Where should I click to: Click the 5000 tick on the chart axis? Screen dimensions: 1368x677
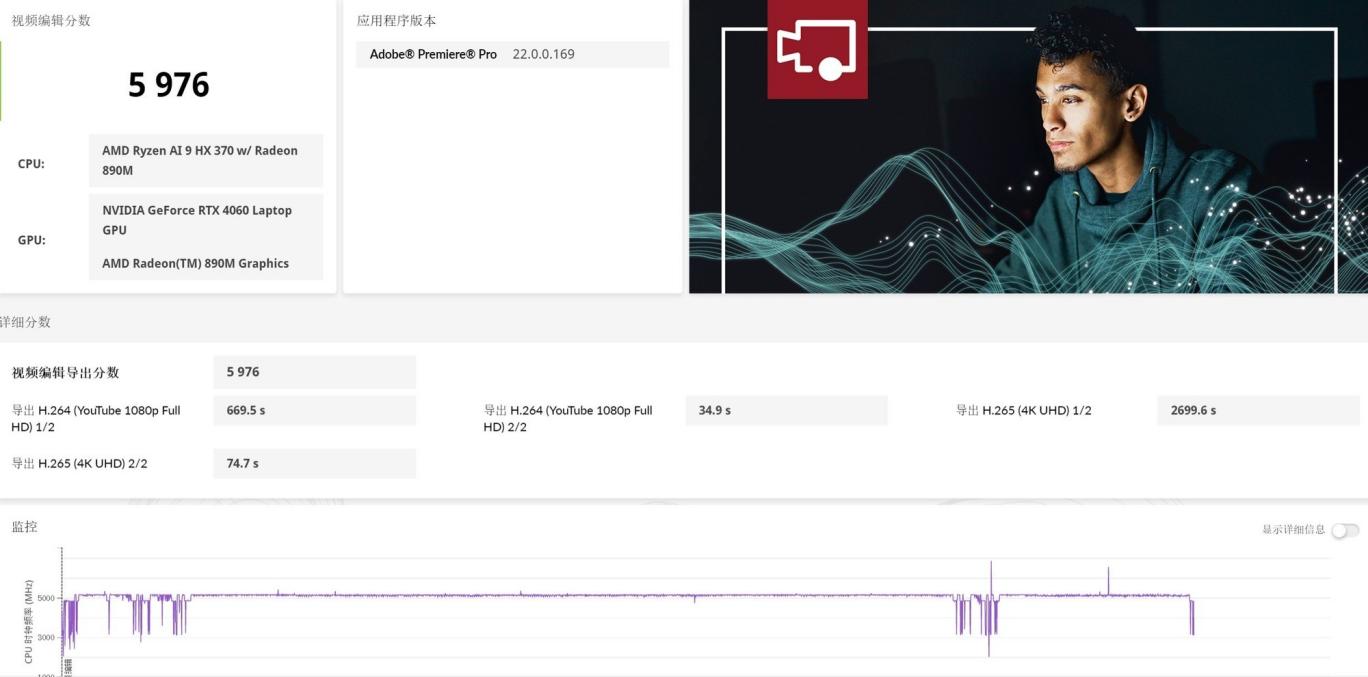[x=46, y=598]
